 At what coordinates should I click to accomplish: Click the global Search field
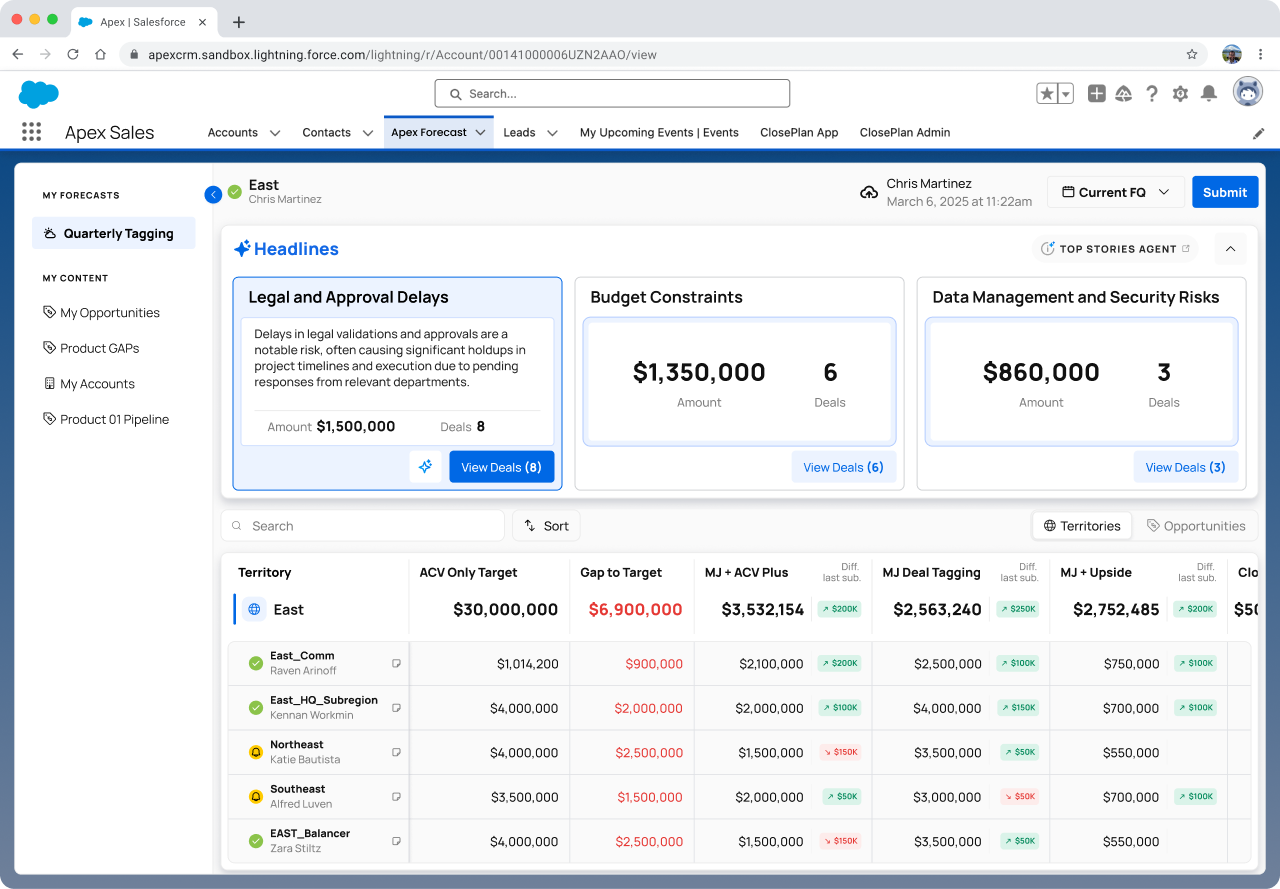[612, 94]
